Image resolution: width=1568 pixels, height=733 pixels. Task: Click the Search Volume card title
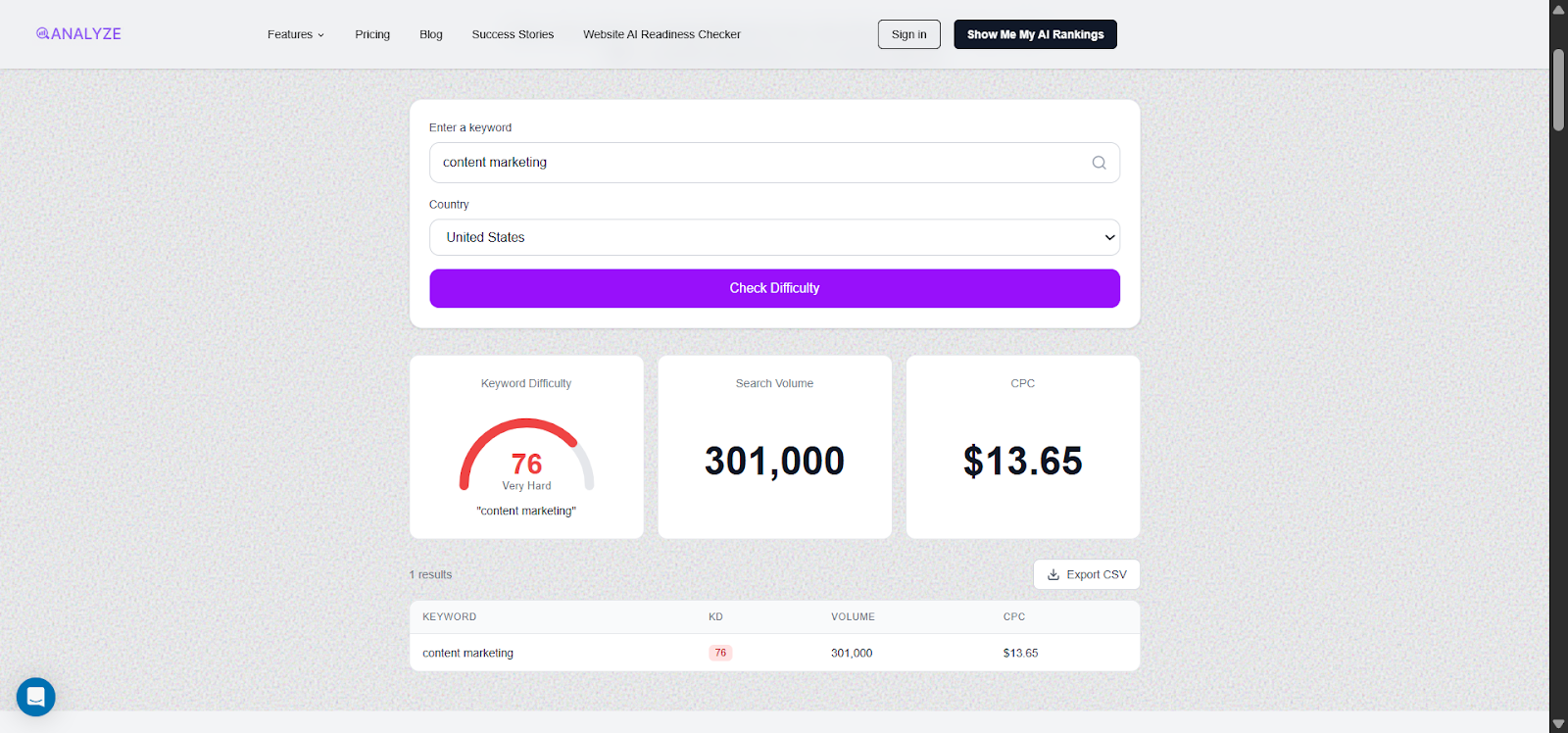(x=774, y=383)
